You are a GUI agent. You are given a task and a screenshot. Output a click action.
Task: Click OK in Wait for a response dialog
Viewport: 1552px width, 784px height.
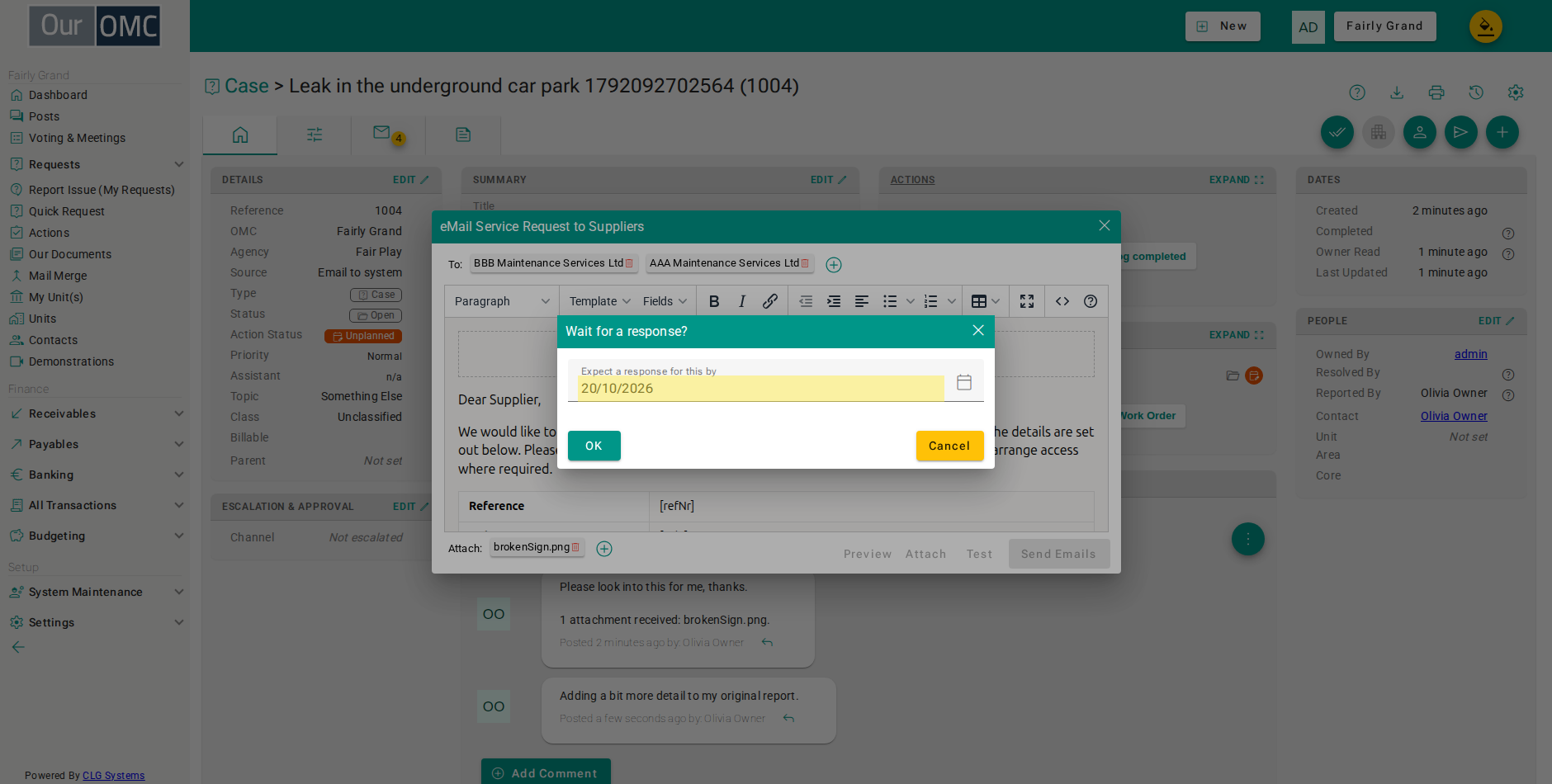click(x=594, y=446)
